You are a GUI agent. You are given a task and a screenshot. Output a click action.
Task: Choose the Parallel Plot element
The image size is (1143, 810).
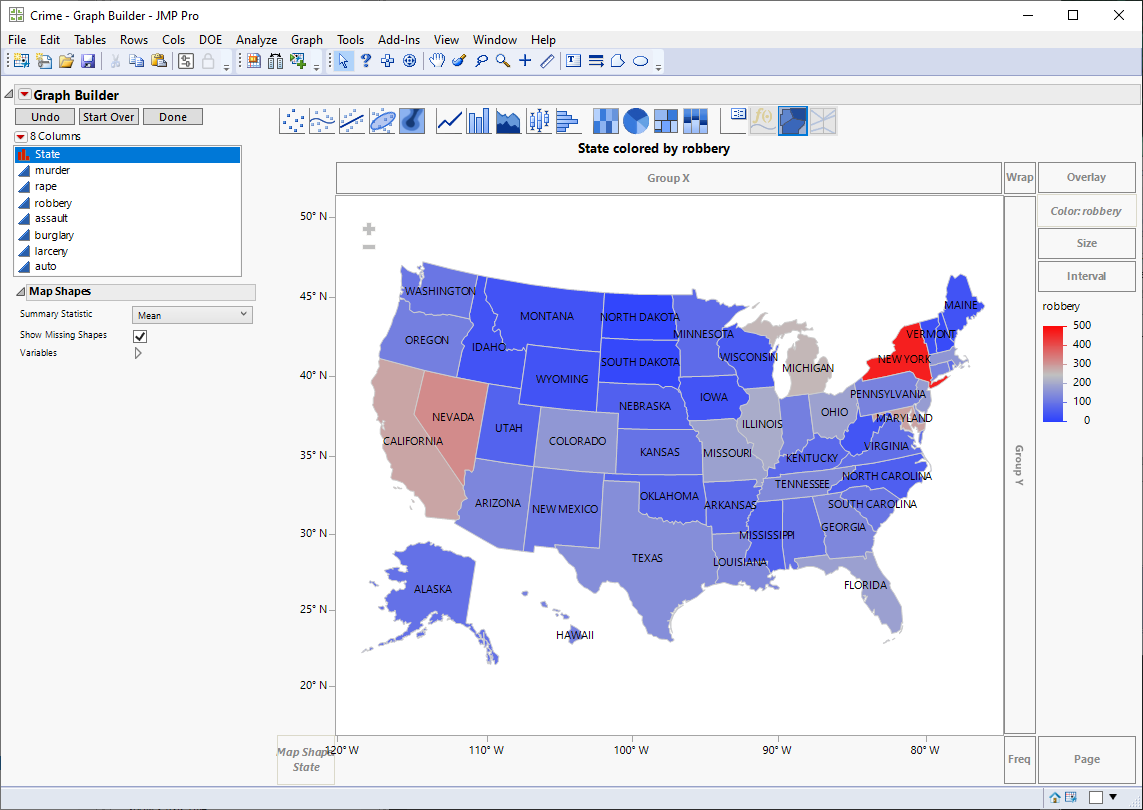[821, 120]
